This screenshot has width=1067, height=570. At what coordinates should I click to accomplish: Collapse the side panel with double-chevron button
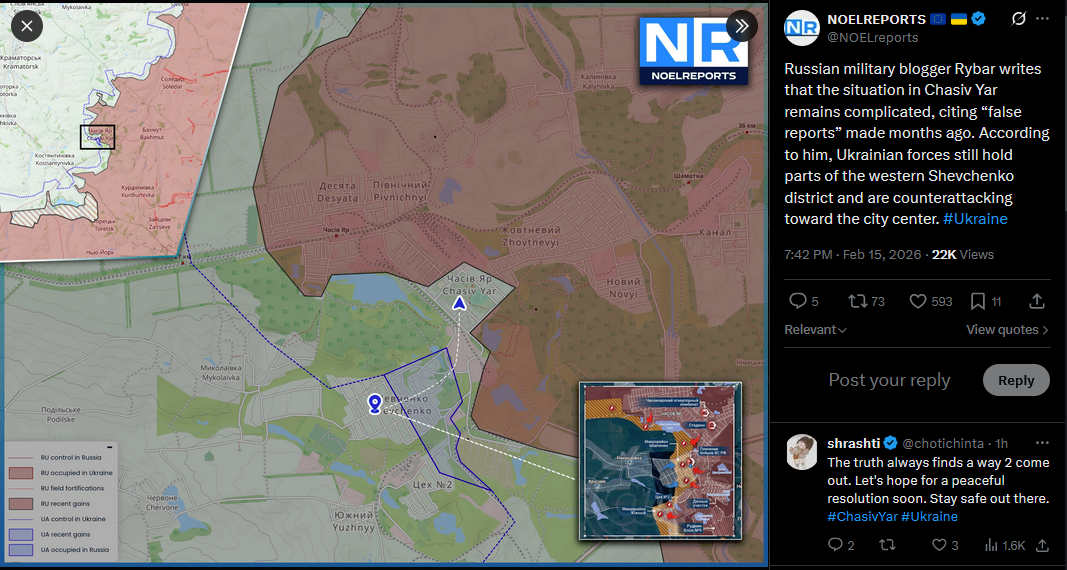click(x=741, y=27)
